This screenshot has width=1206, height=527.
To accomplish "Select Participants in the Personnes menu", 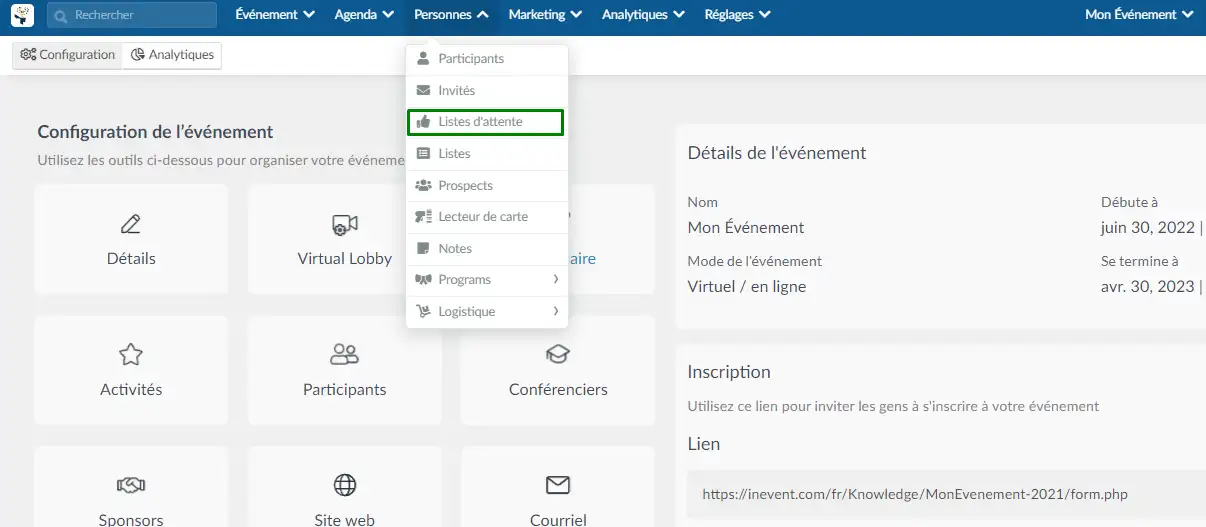I will tap(487, 59).
